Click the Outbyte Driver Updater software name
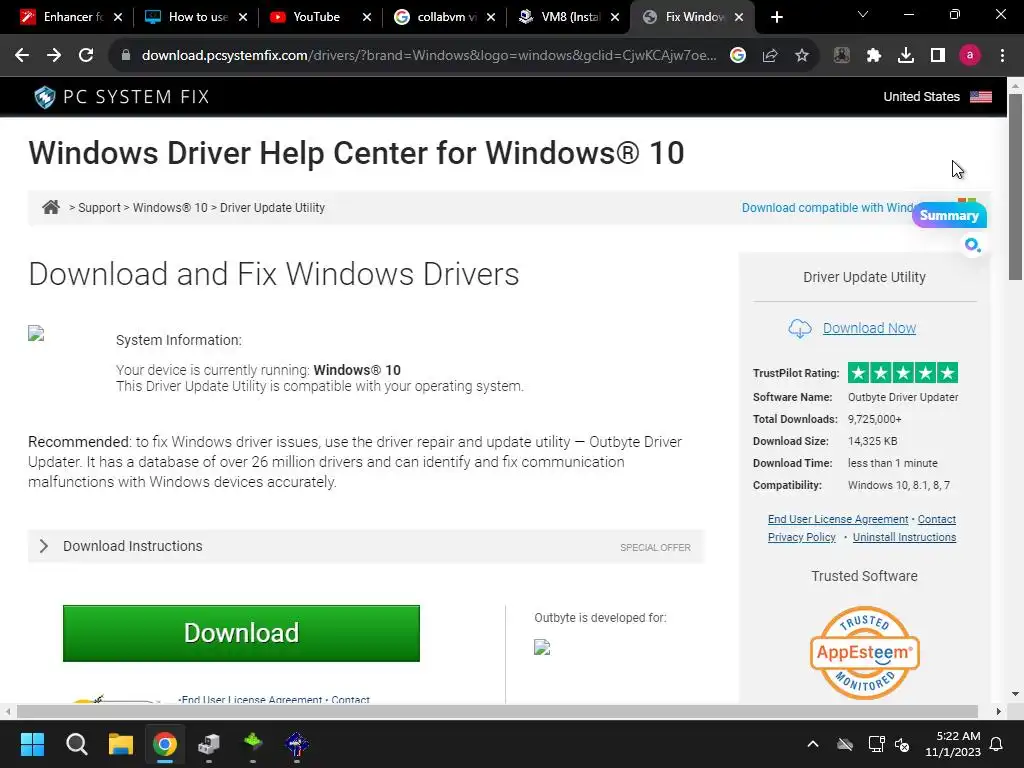Image resolution: width=1024 pixels, height=768 pixels. (x=903, y=397)
